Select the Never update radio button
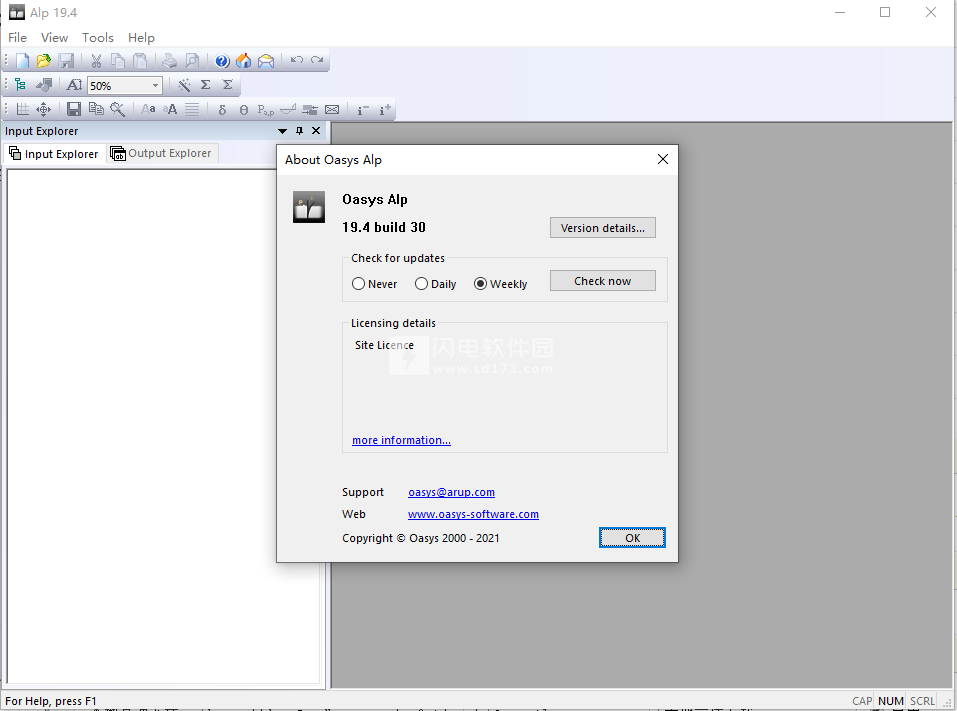This screenshot has width=957, height=711. tap(358, 284)
